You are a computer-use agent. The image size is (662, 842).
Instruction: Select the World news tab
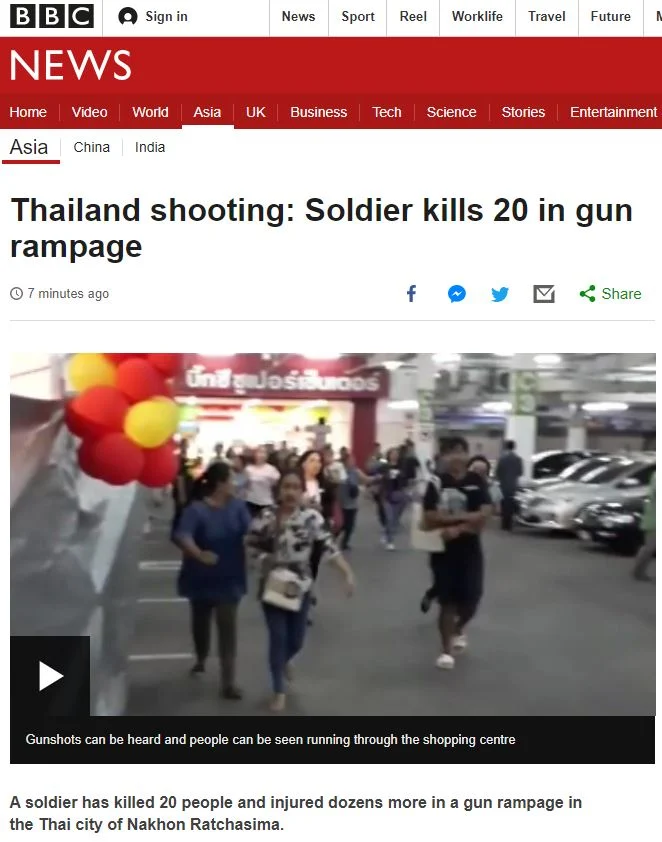150,112
